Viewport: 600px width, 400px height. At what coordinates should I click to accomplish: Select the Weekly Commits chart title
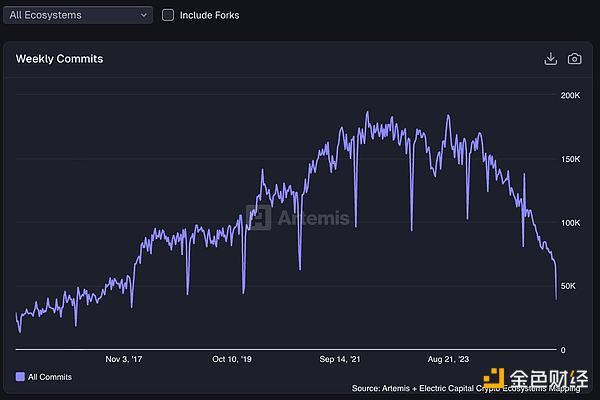coord(59,59)
